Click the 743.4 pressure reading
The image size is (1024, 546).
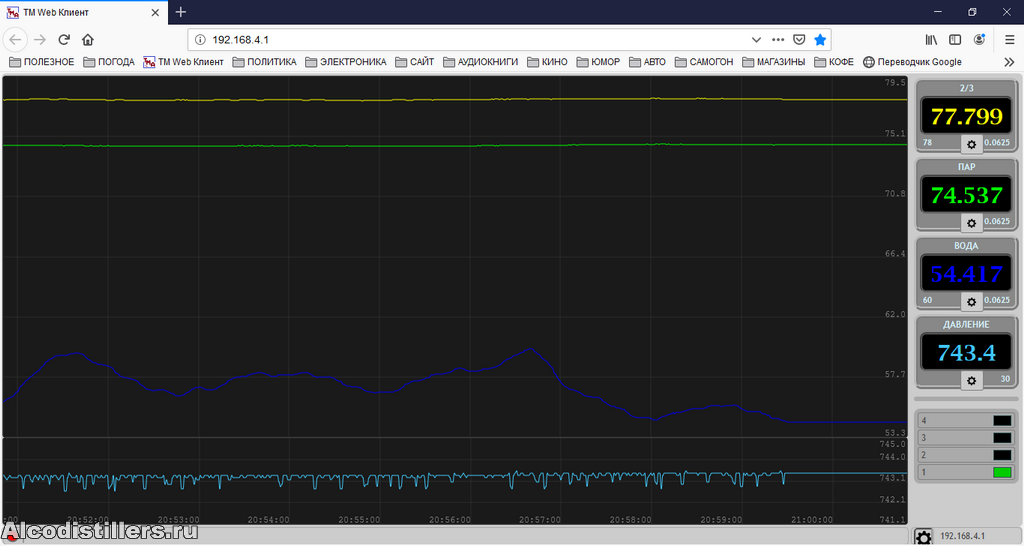pyautogui.click(x=966, y=353)
